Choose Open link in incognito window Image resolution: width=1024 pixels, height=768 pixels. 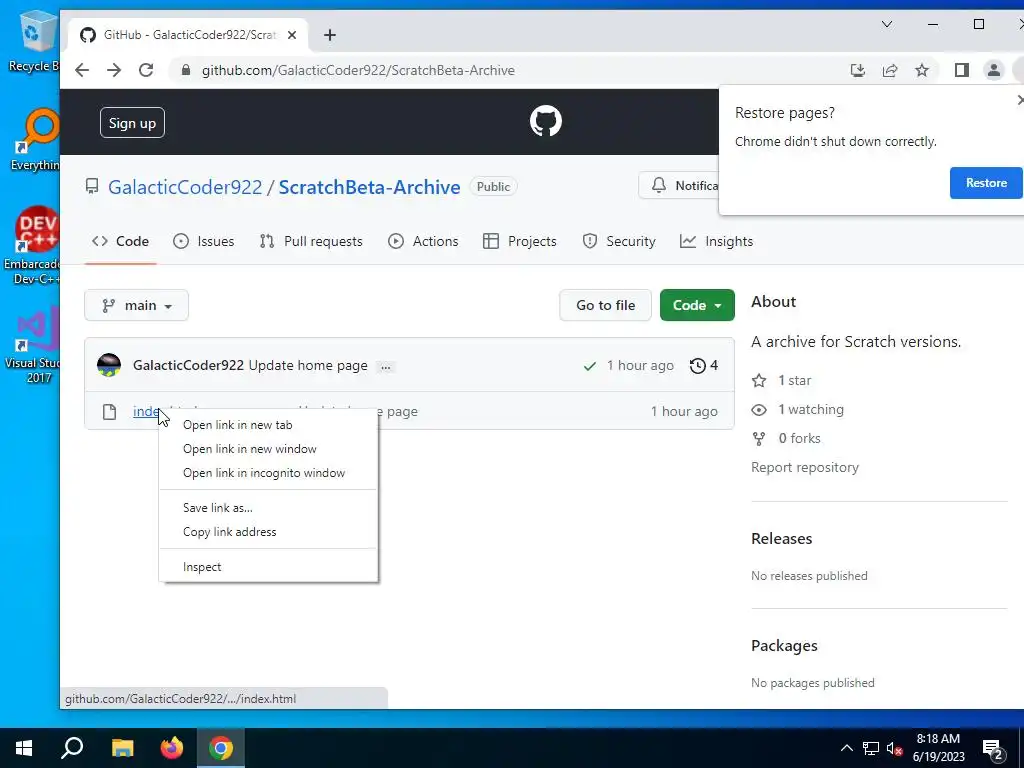point(268,473)
